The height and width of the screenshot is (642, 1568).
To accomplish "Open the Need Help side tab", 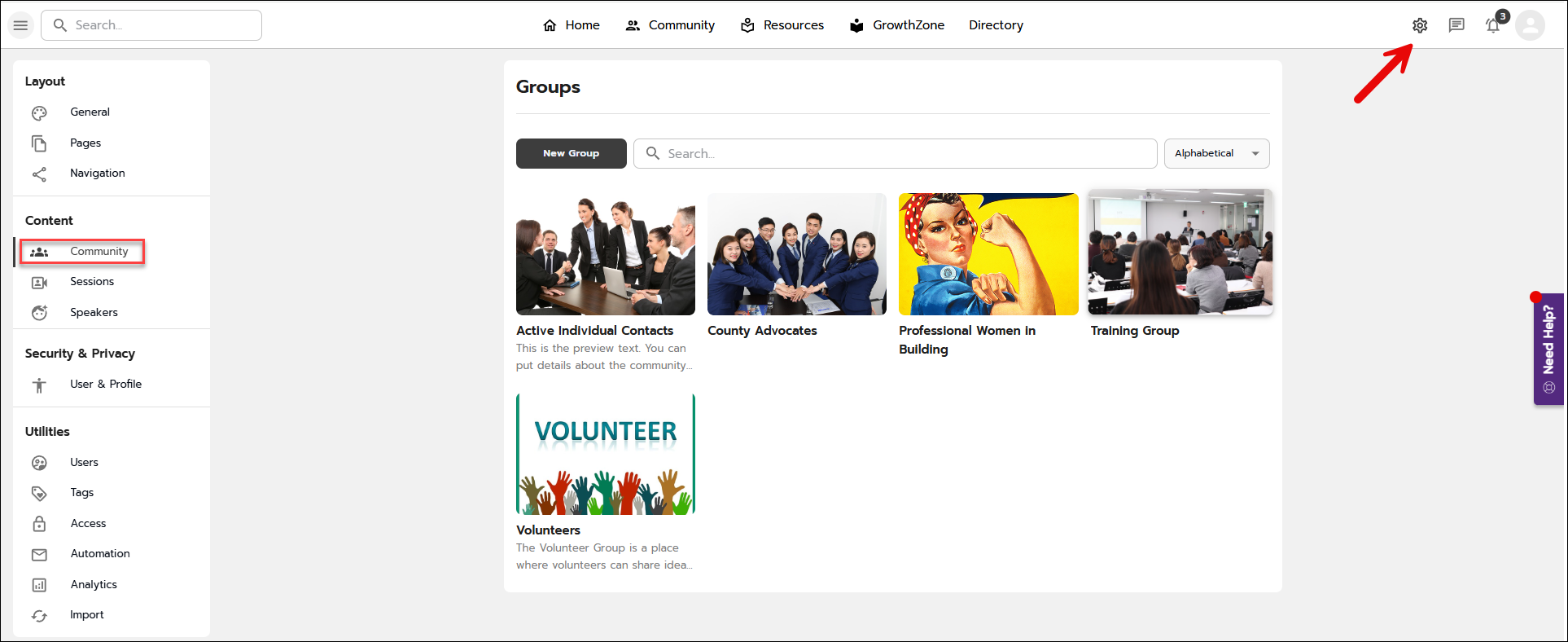I will tap(1548, 349).
